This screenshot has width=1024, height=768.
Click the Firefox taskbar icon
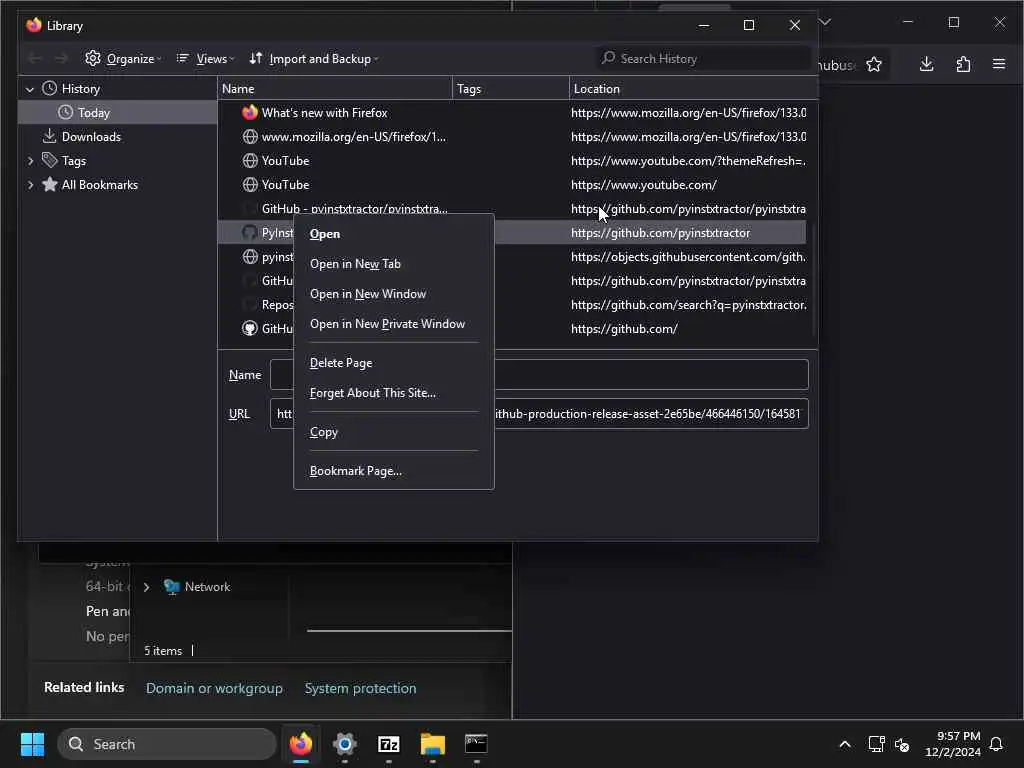point(301,744)
